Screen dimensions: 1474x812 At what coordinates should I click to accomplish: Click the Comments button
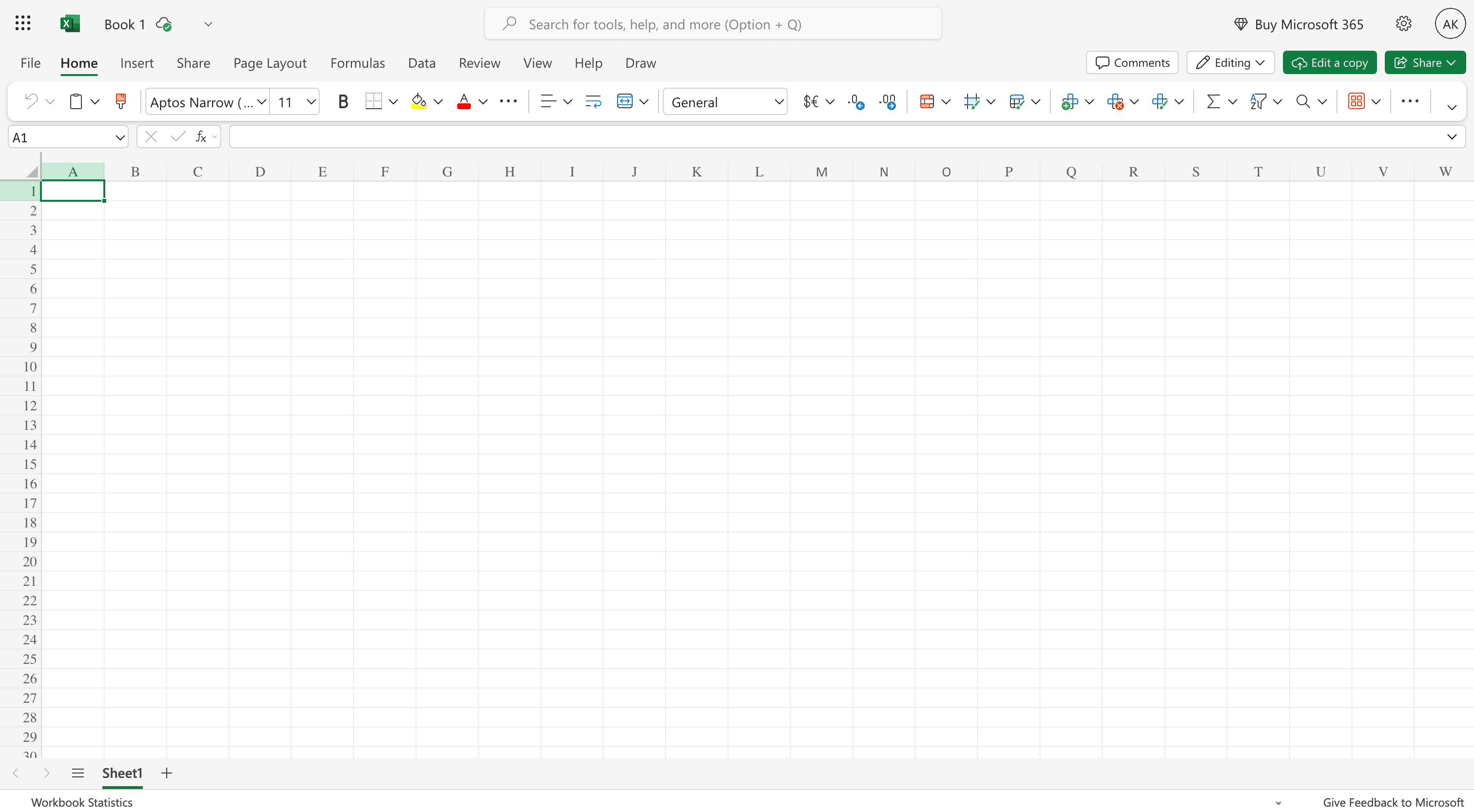(1132, 62)
